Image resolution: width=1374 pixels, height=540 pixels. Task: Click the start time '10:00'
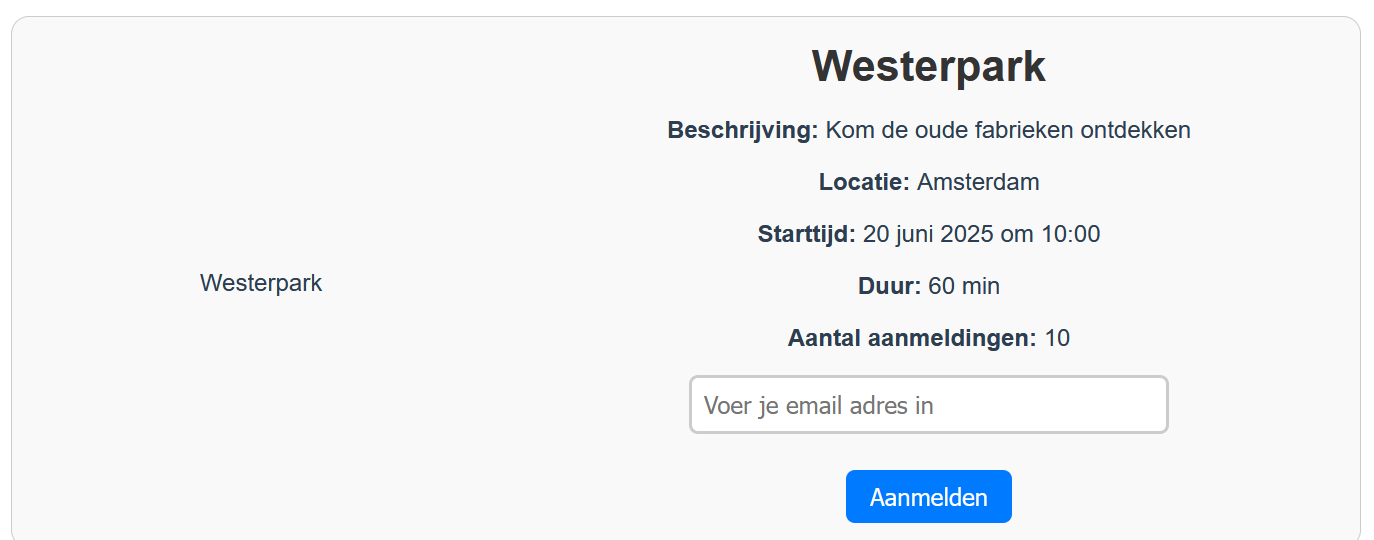pyautogui.click(x=1071, y=234)
